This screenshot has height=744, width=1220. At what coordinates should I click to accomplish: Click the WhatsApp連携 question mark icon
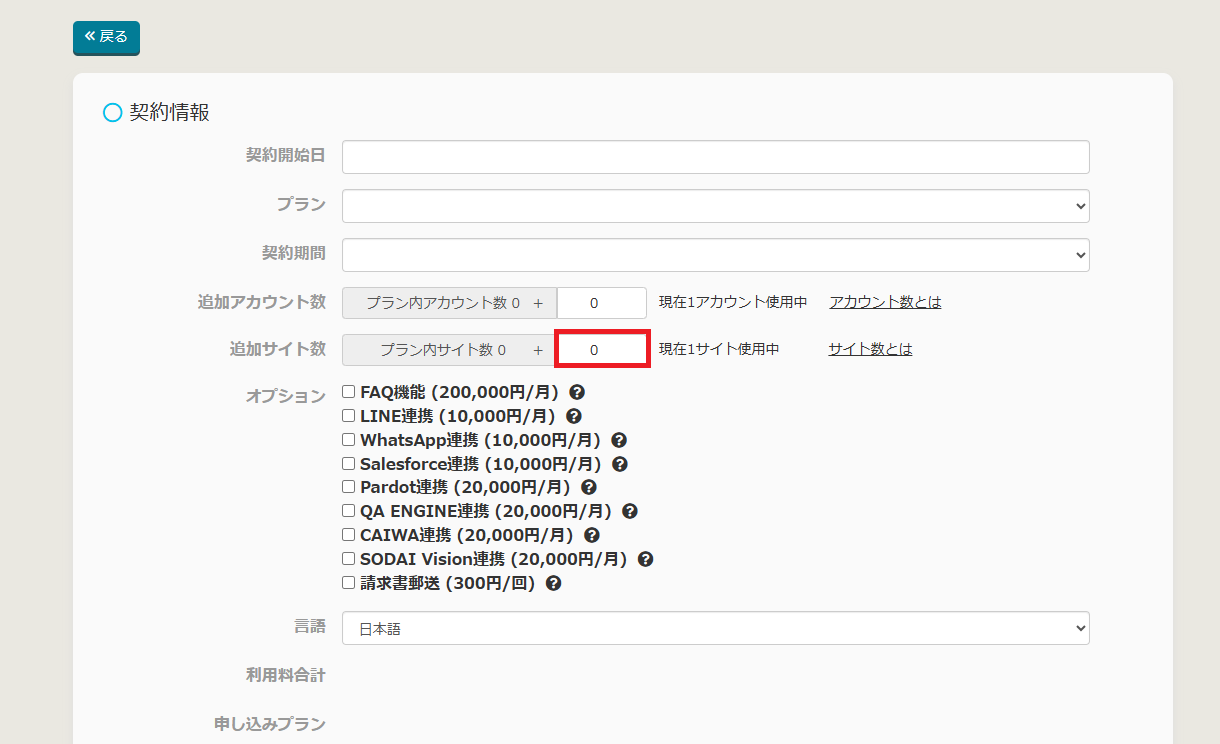coord(619,440)
